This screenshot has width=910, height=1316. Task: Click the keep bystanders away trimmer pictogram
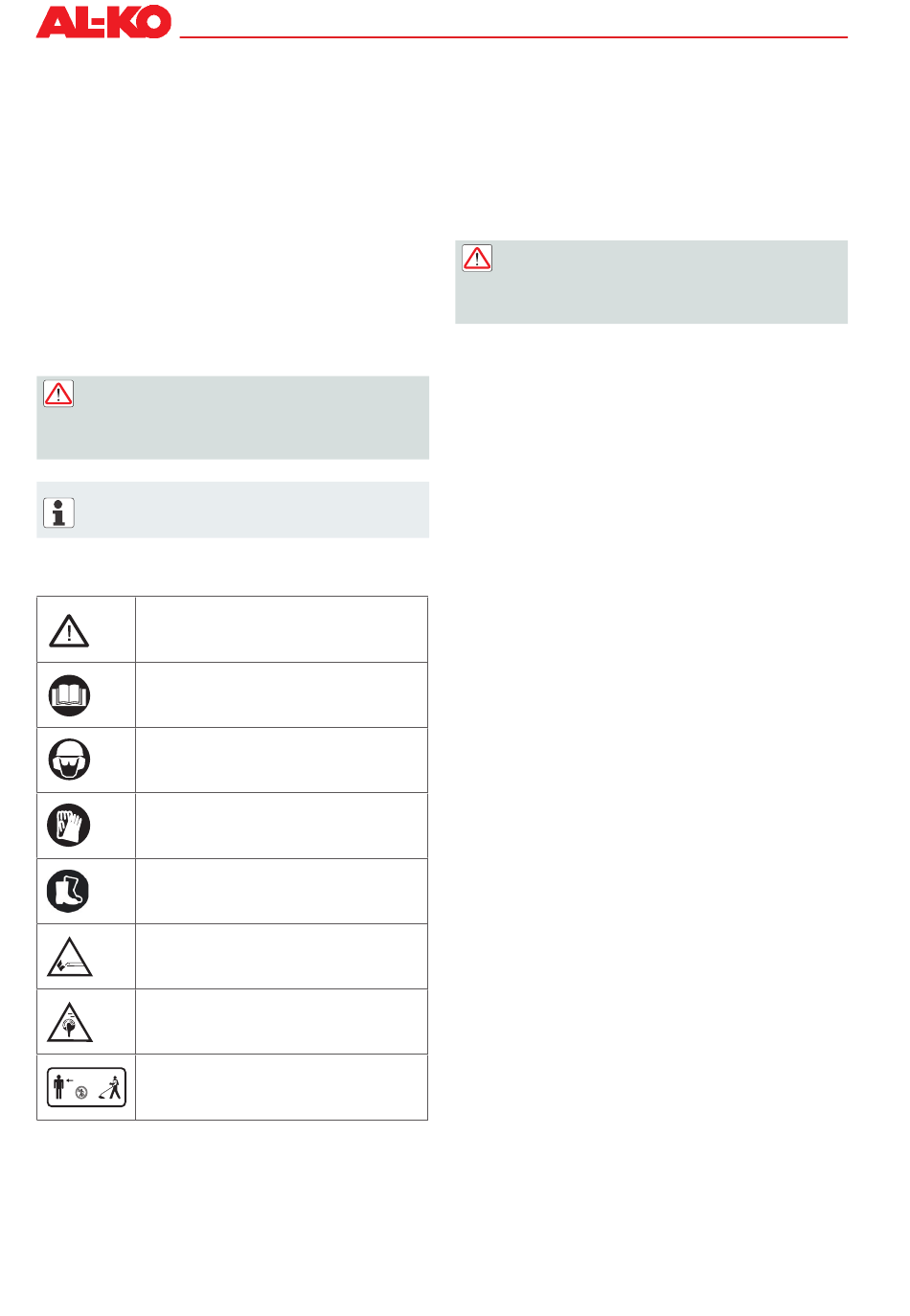(x=86, y=1087)
